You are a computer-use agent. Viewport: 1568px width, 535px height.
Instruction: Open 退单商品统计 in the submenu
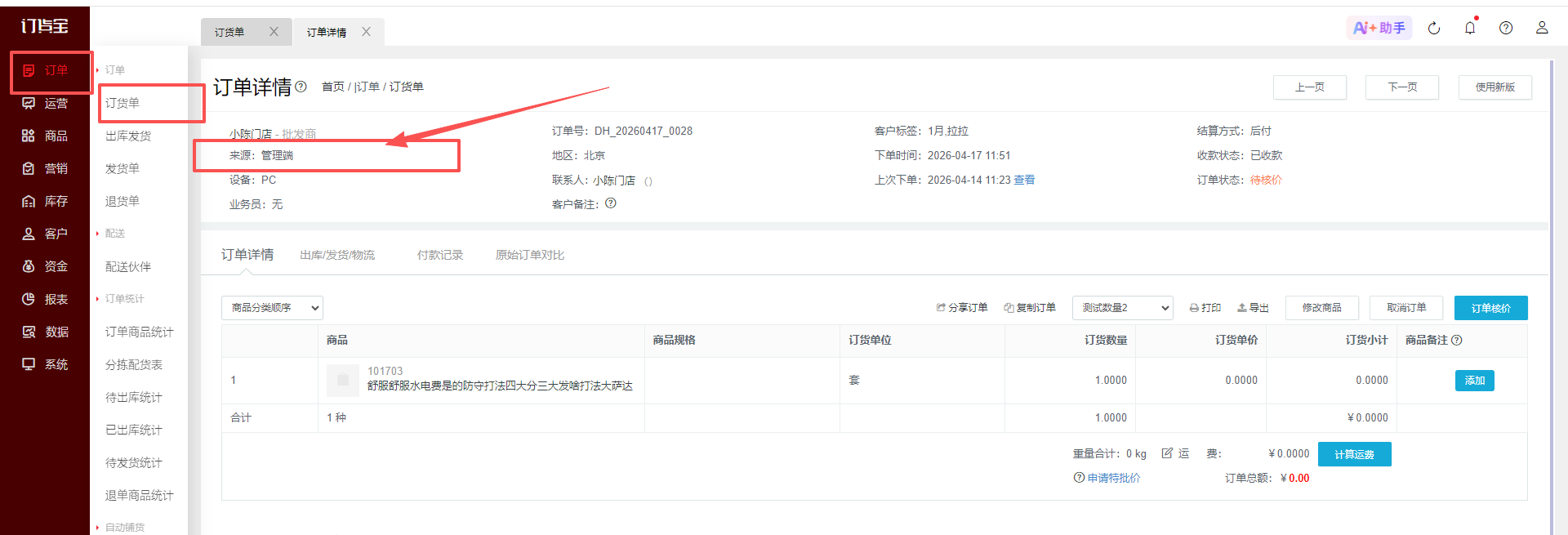(x=140, y=496)
